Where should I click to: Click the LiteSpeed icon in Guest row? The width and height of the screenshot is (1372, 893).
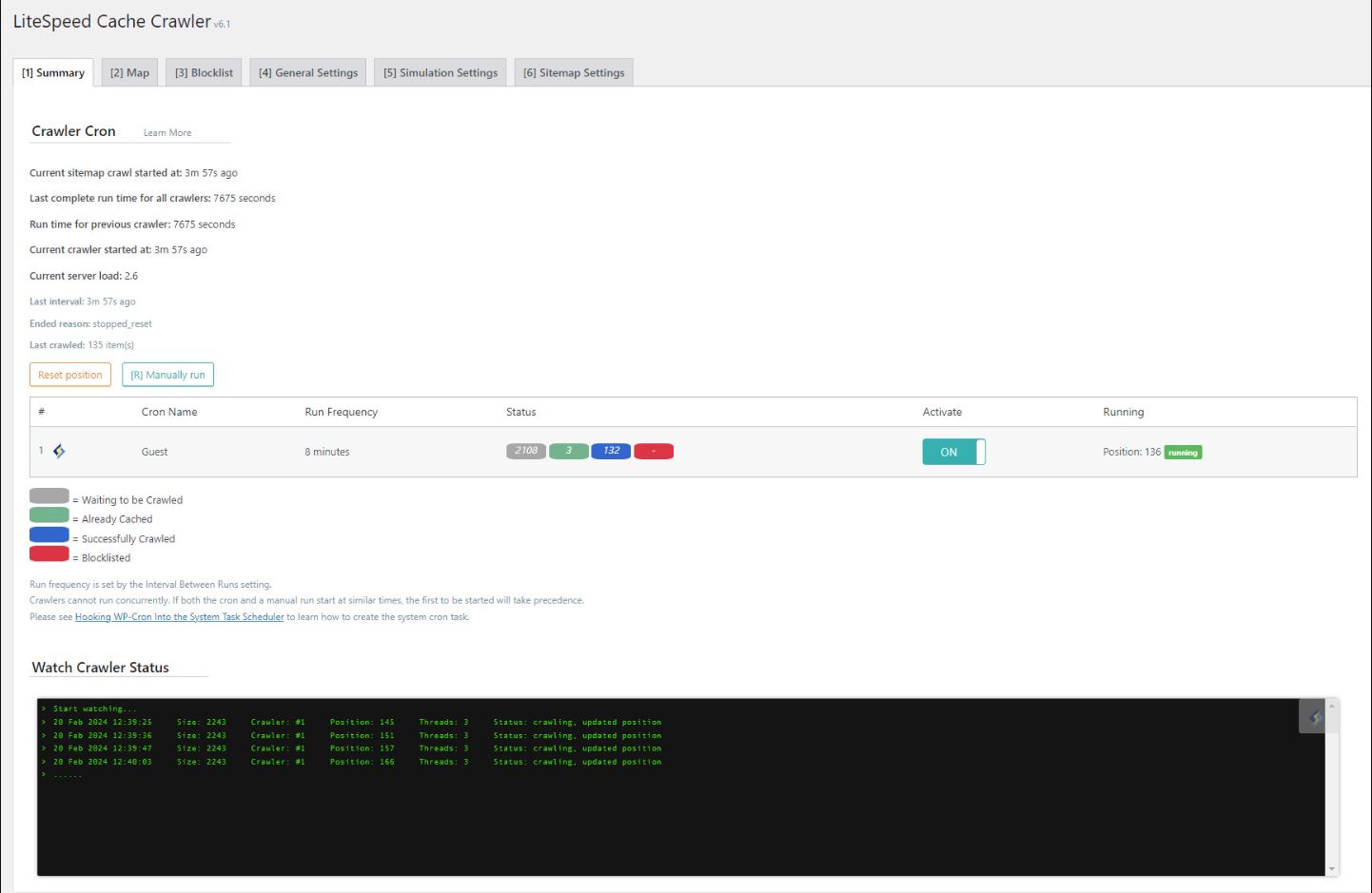(x=59, y=451)
